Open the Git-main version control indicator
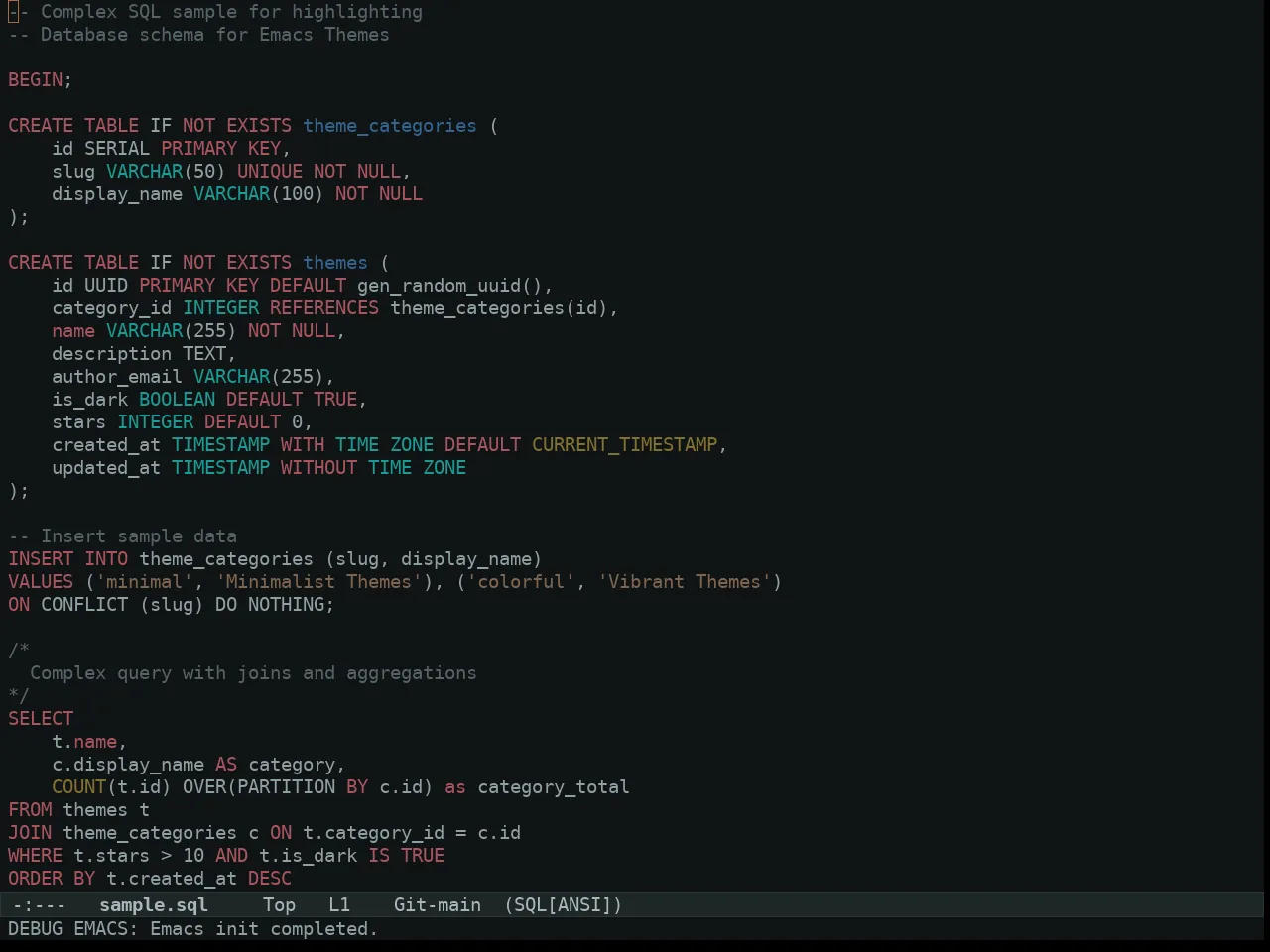This screenshot has width=1270, height=952. coord(438,905)
